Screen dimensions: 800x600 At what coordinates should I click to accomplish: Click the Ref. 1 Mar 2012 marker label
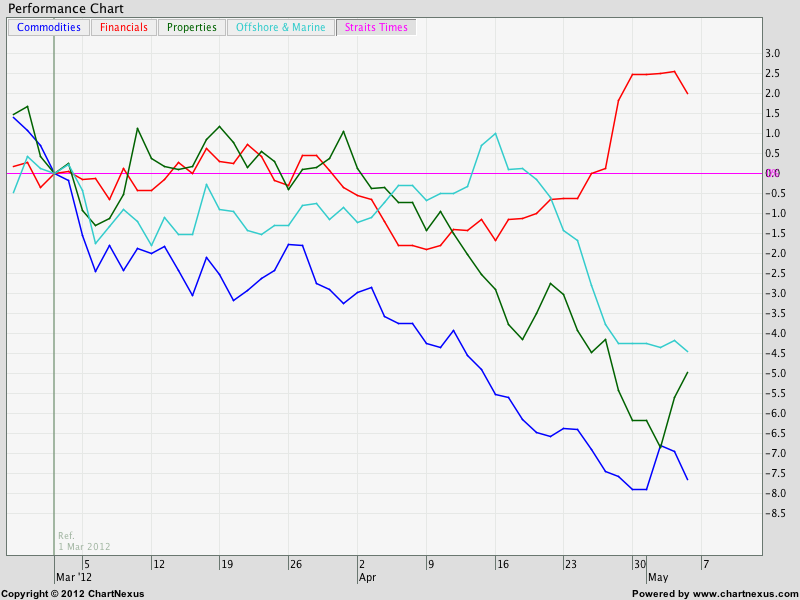point(84,541)
